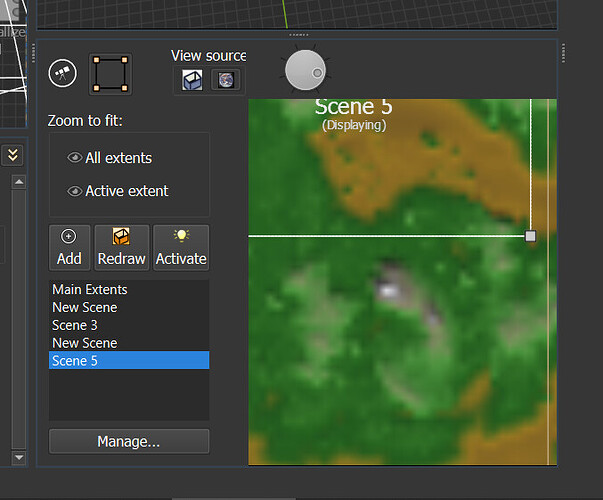603x500 pixels.
Task: Click the double-chevron collapse button
Action: [13, 155]
